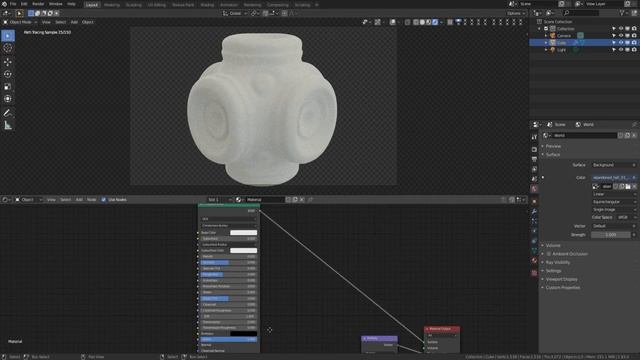Switch viewport to rendered shading
The width and height of the screenshot is (640, 360).
tap(435, 22)
